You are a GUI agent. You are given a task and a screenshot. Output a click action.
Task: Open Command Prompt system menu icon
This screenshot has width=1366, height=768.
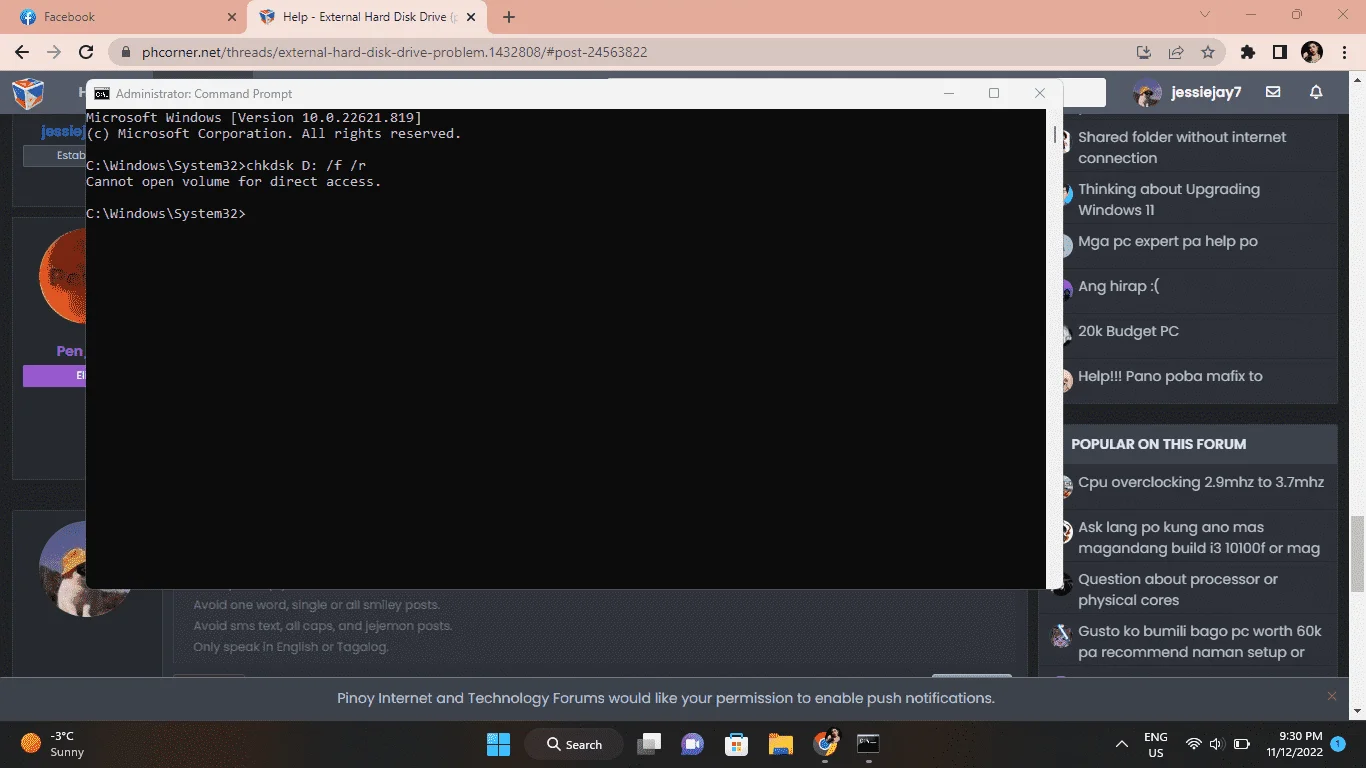click(x=102, y=93)
